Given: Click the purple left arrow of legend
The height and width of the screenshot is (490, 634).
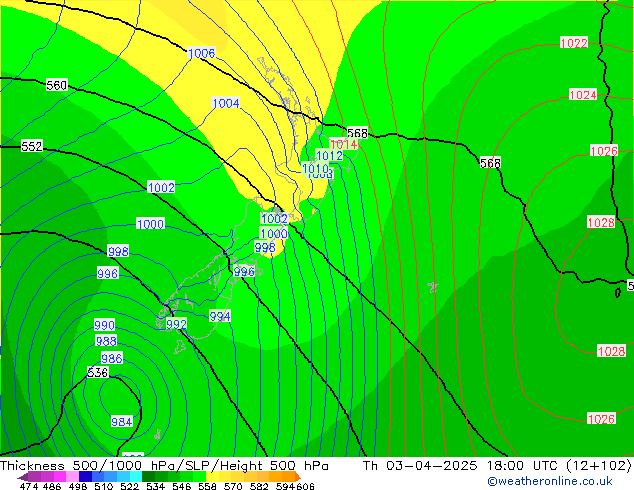Looking at the screenshot, I should [23, 477].
